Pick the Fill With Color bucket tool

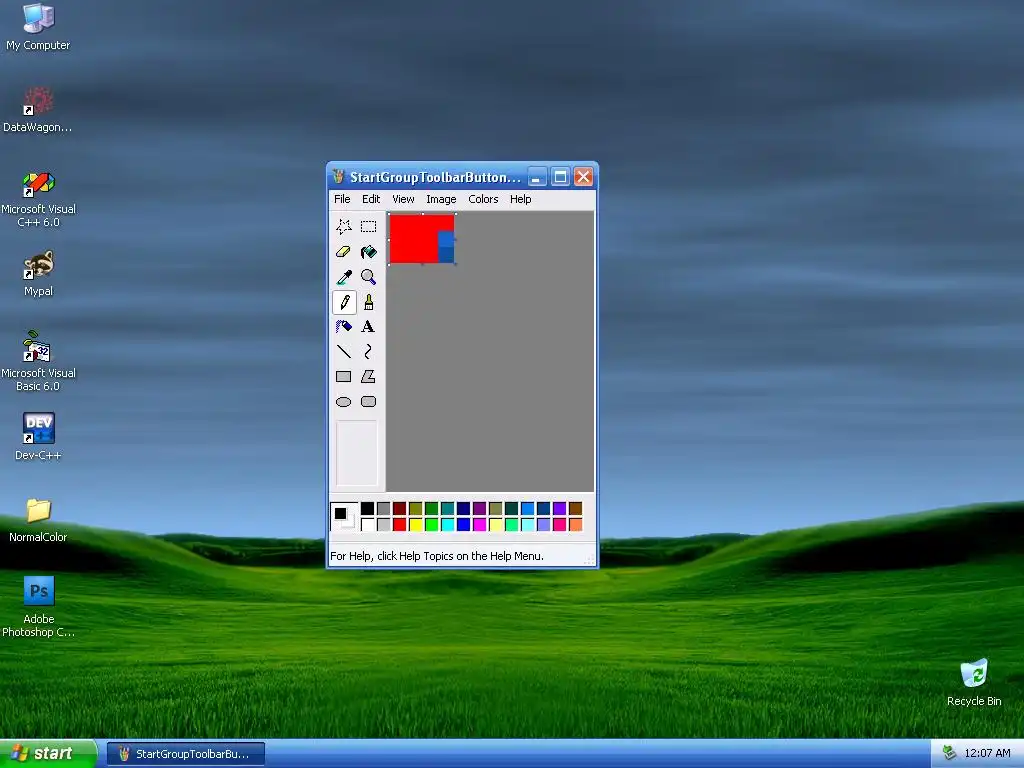(368, 252)
